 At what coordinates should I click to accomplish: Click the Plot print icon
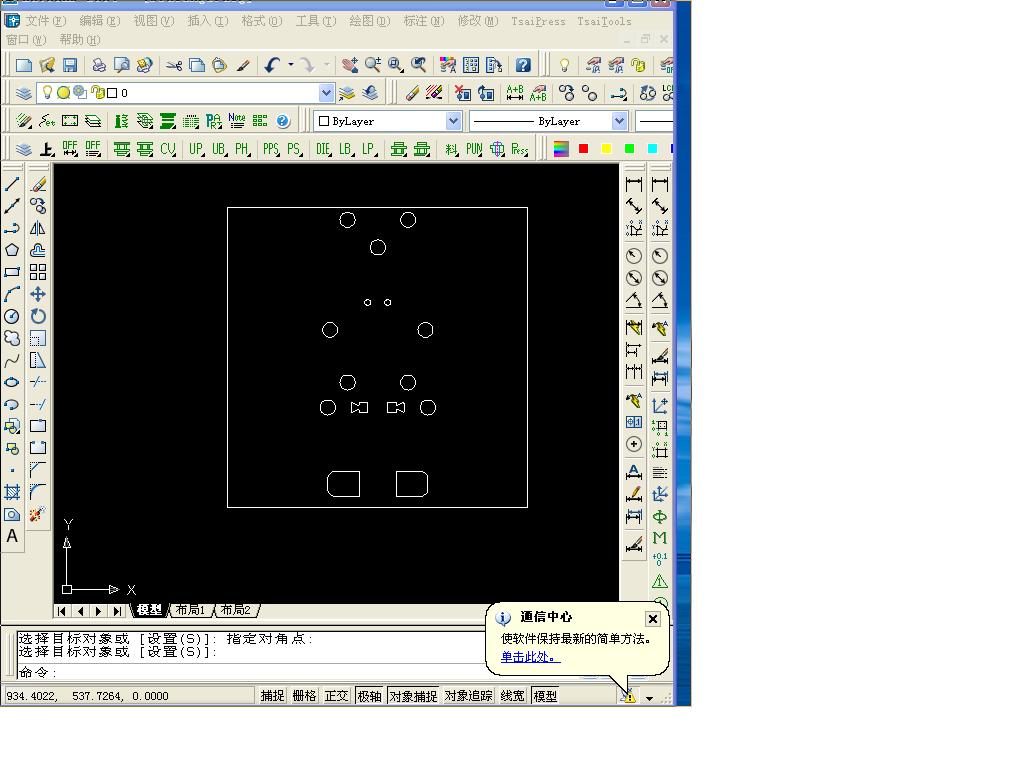(99, 65)
